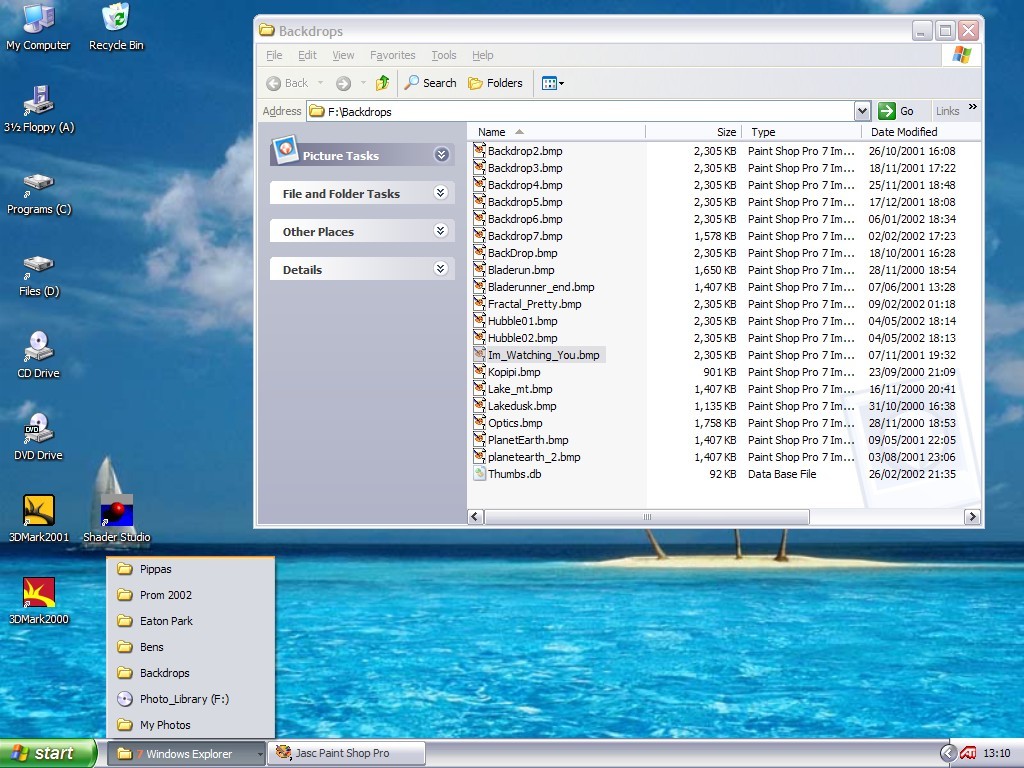Open the Help menu
The image size is (1024, 768).
click(483, 55)
